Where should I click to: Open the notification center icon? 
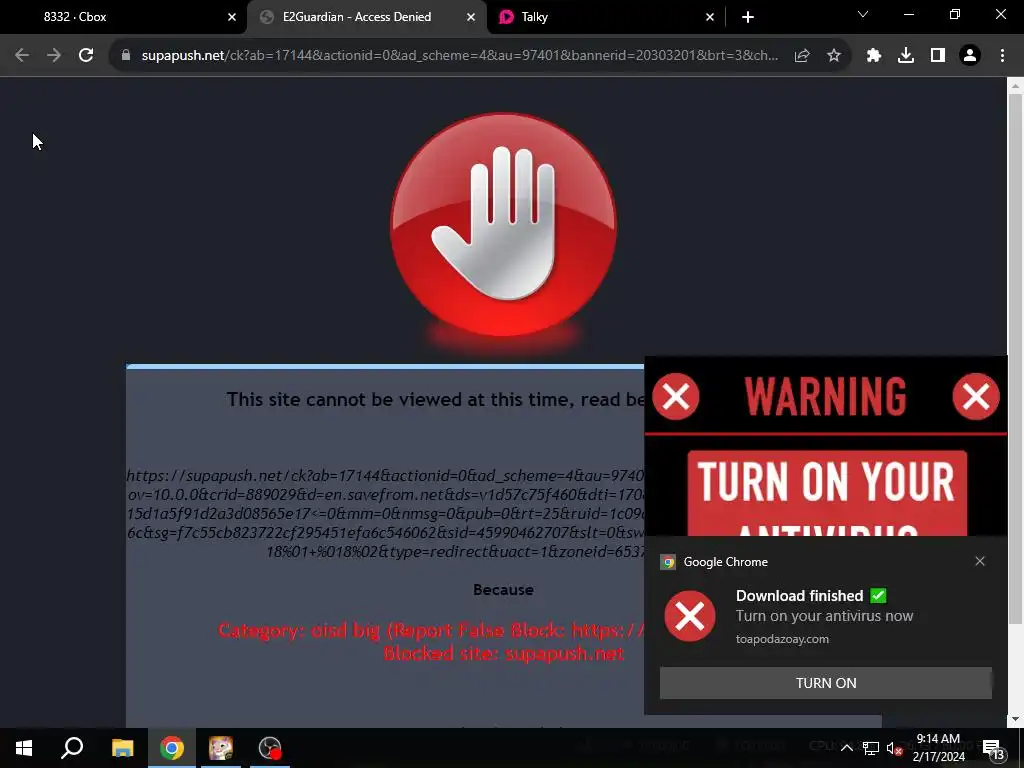click(993, 748)
